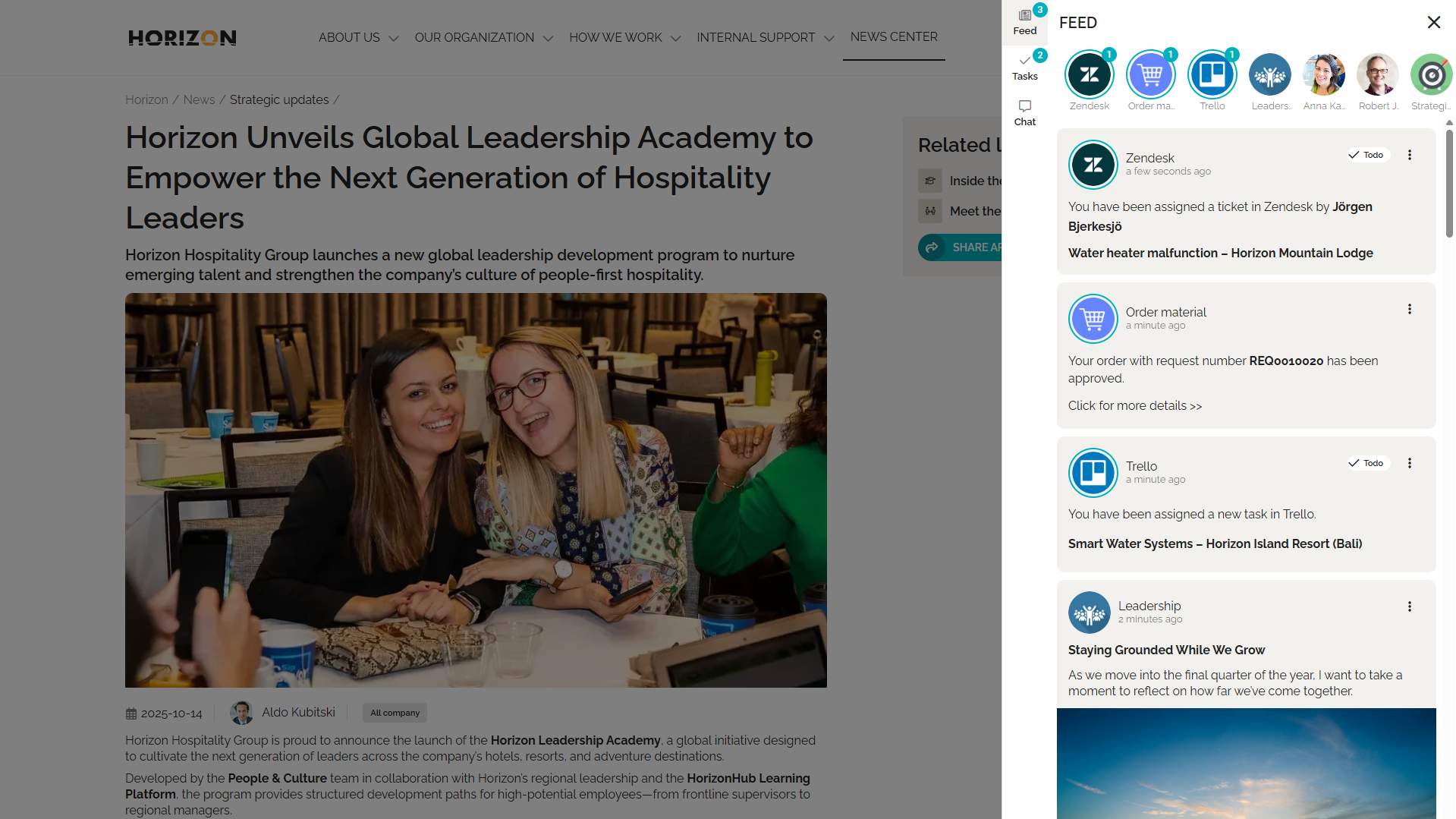Open the Chat panel icon

pyautogui.click(x=1024, y=112)
